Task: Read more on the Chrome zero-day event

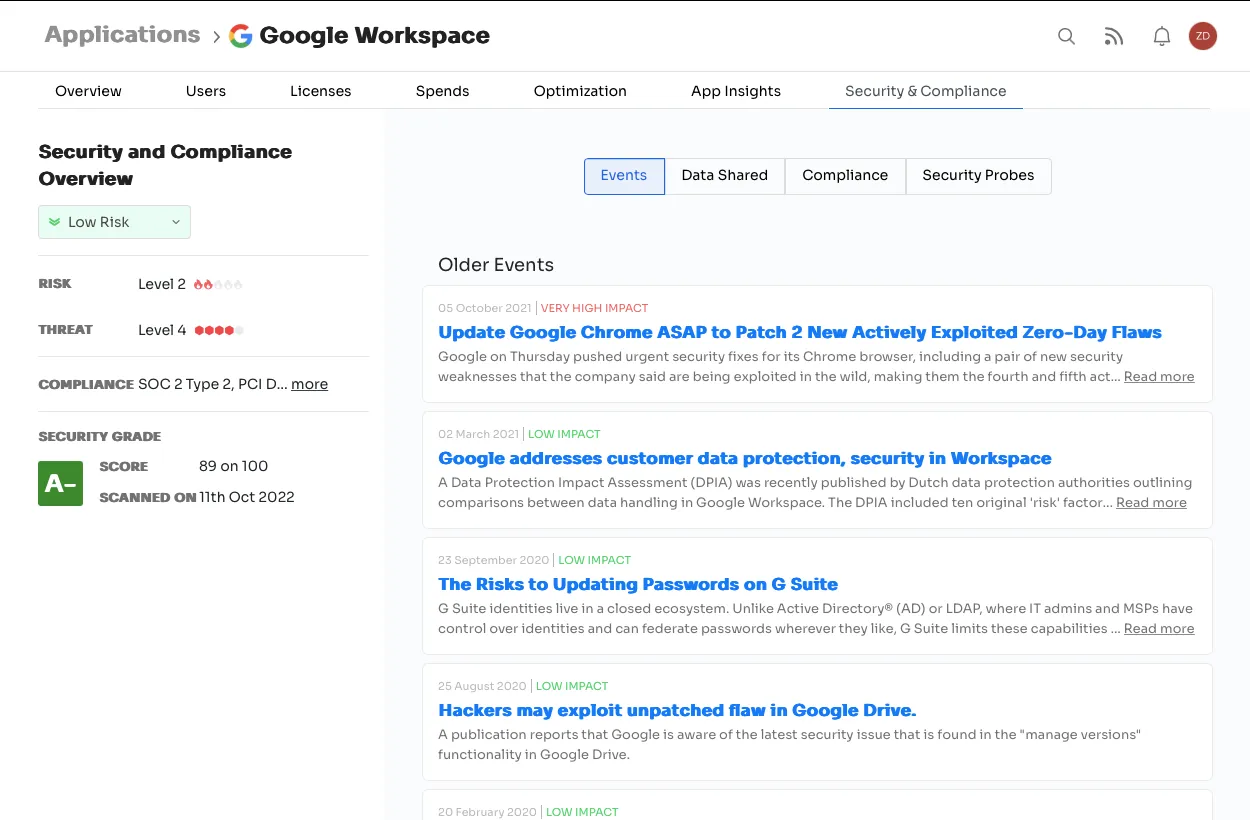Action: click(x=1159, y=377)
